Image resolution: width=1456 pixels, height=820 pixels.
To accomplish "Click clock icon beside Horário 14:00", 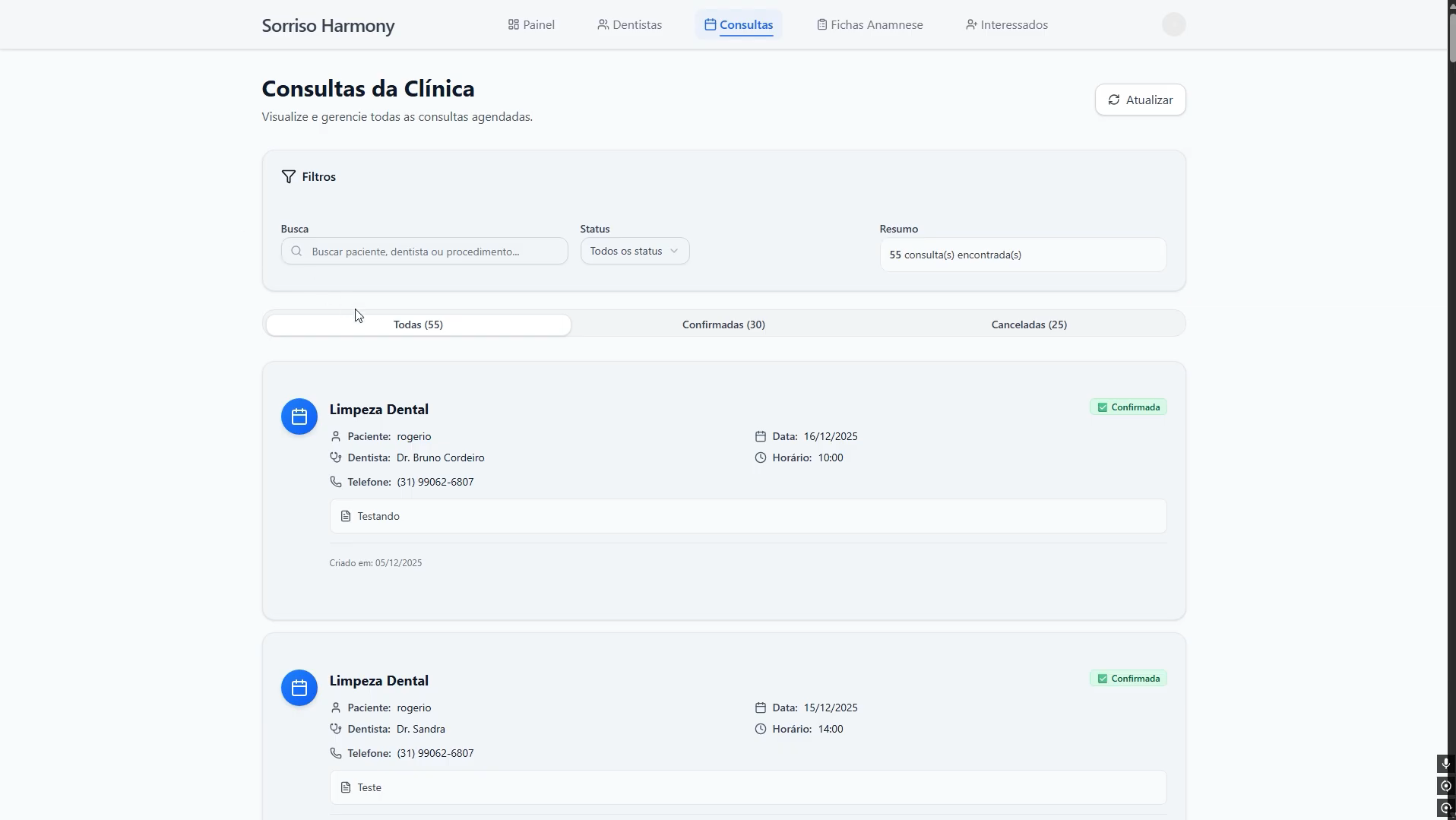I will [x=761, y=729].
